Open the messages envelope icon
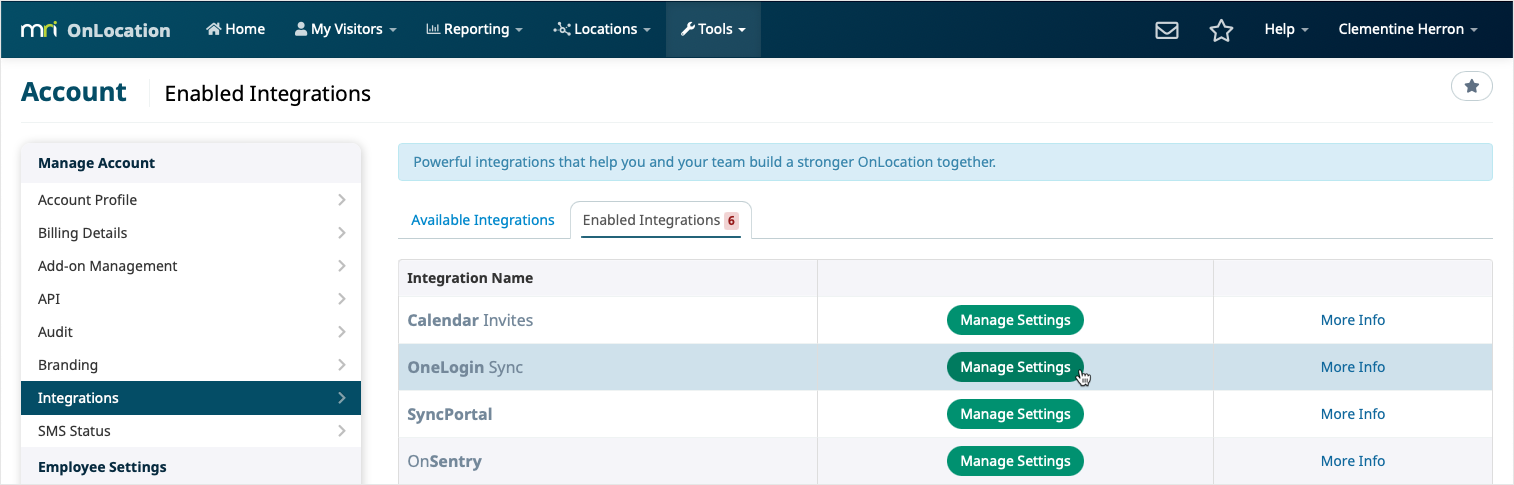The image size is (1514, 485). 1166,30
